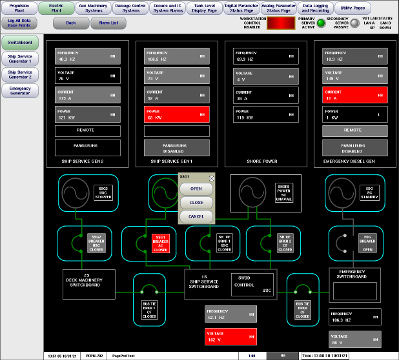Open the Alarm List
Viewport: 399px width, 360px height.
(x=109, y=23)
